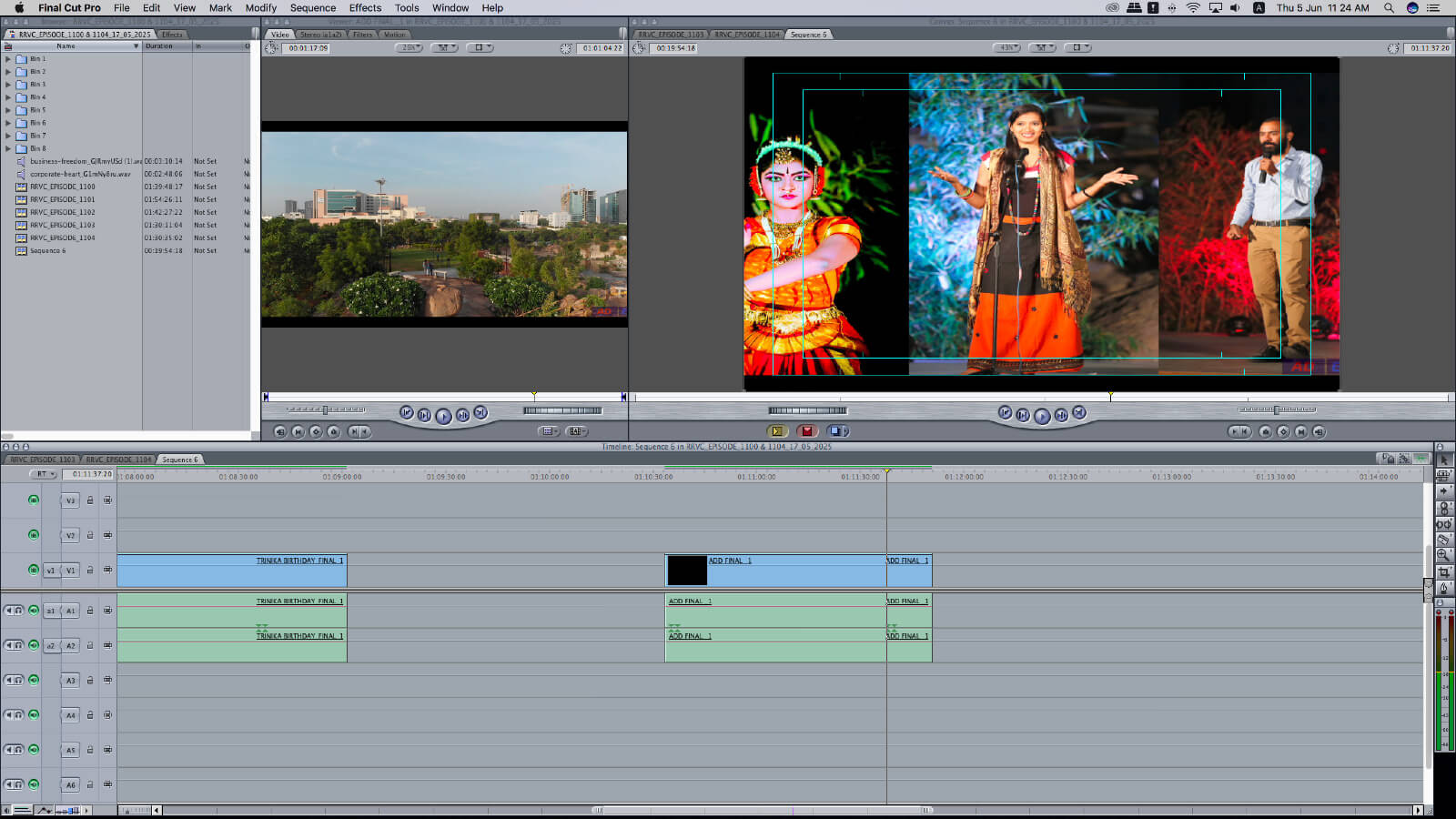Screen dimensions: 1456x819
Task: Toggle V1 track visibility
Action: click(34, 571)
